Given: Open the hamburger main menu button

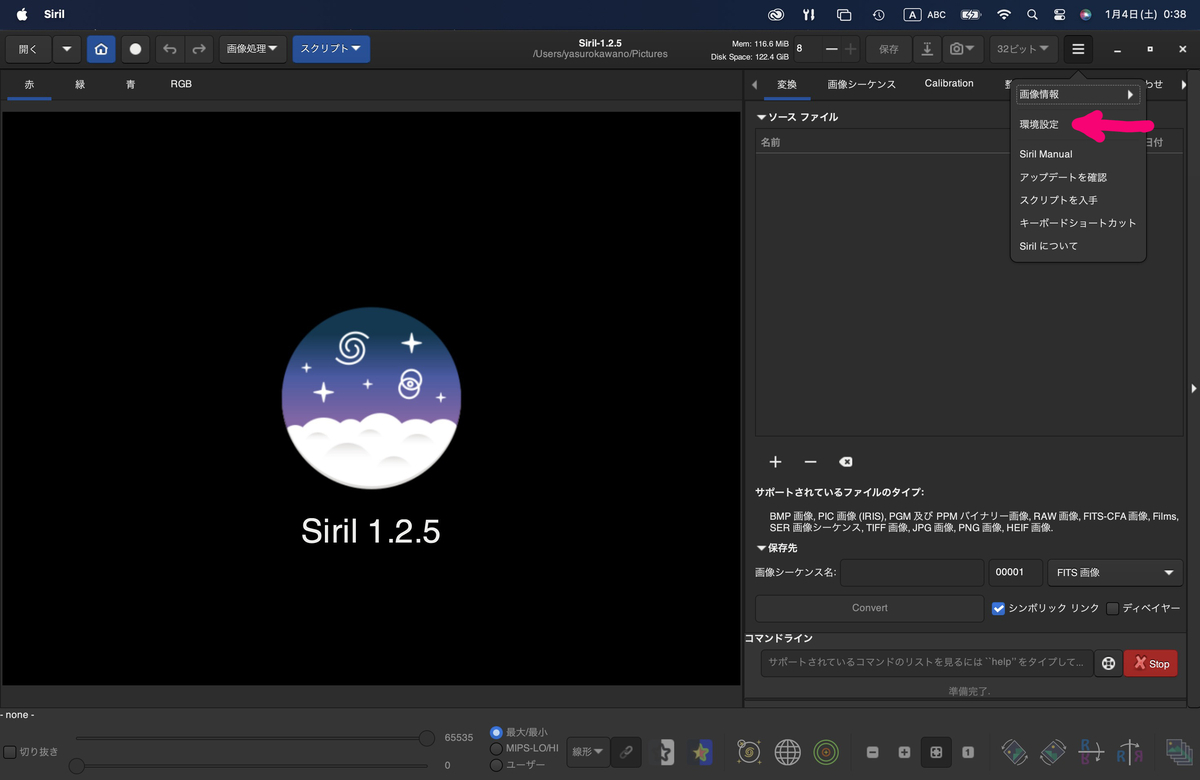Looking at the screenshot, I should [1078, 49].
